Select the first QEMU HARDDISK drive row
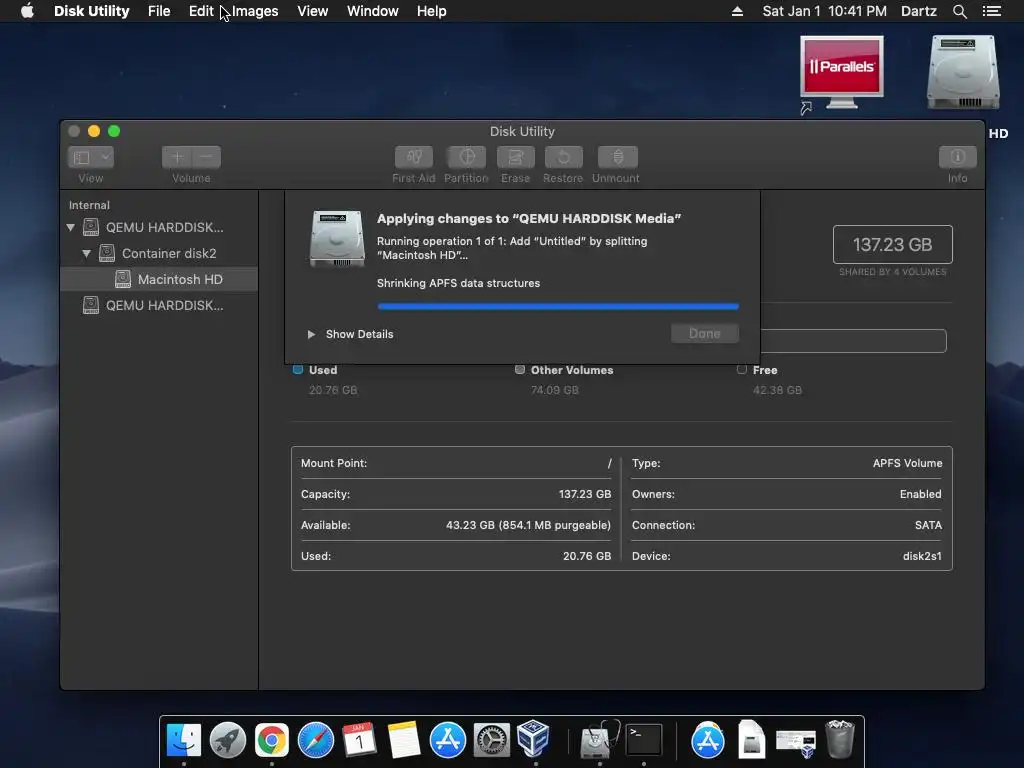Viewport: 1024px width, 768px height. [159, 227]
